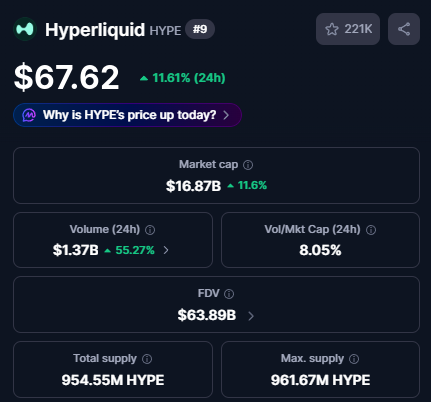Expand FDV details chevron after $63.89B
431x402 pixels.
(251, 316)
